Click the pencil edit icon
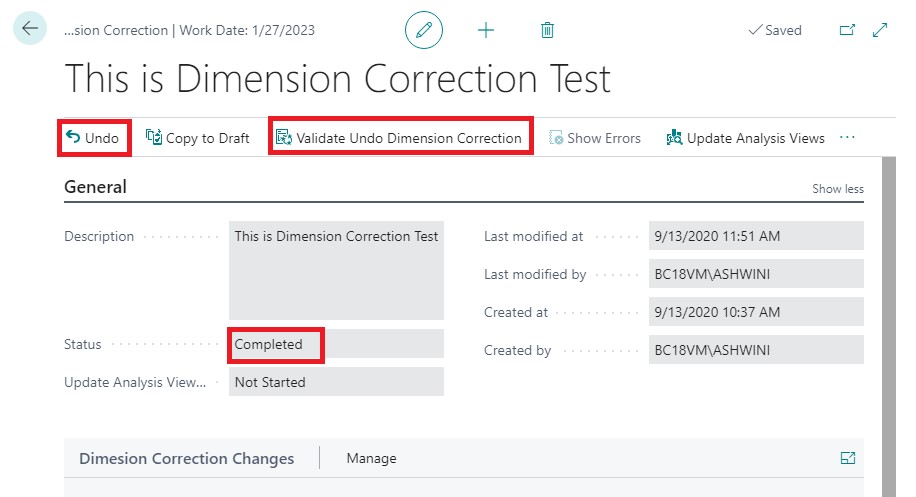The height and width of the screenshot is (497, 916). click(x=423, y=30)
